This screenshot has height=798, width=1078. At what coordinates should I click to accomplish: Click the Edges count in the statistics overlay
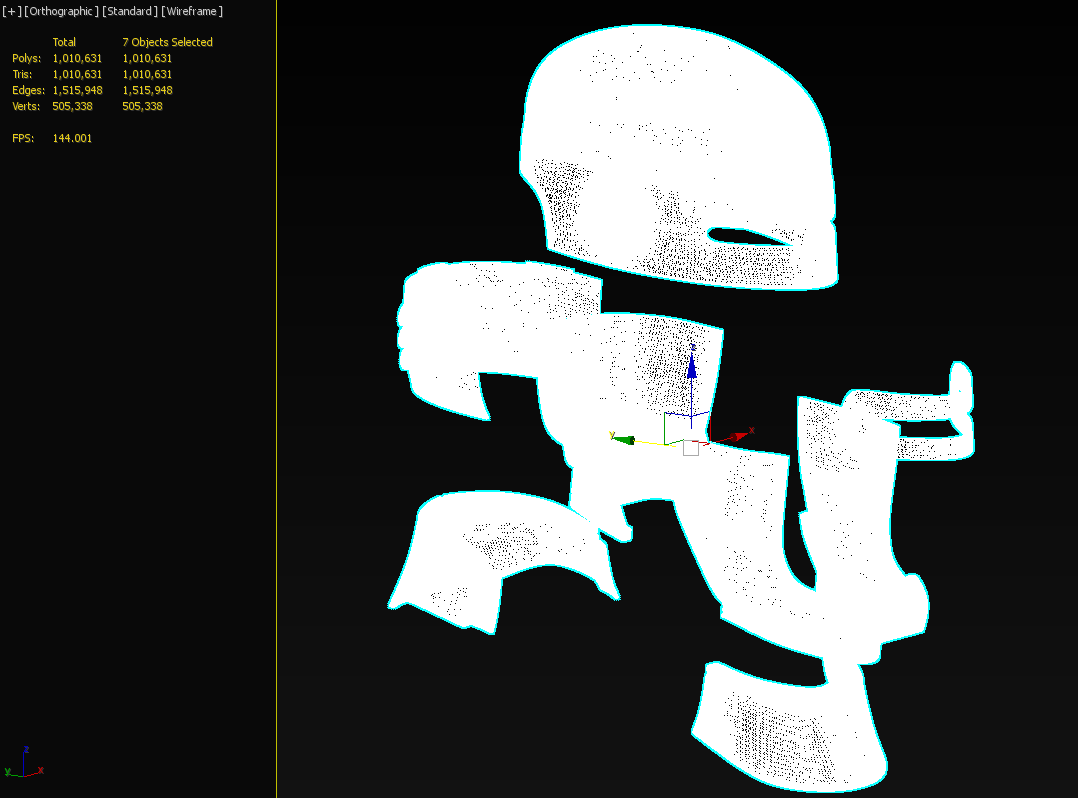pos(77,90)
